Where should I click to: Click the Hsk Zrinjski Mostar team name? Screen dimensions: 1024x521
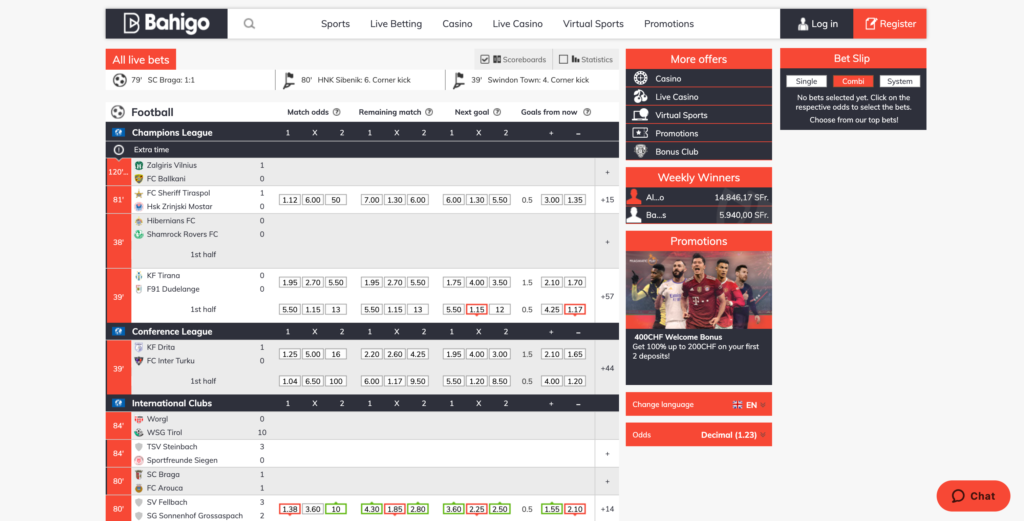180,207
